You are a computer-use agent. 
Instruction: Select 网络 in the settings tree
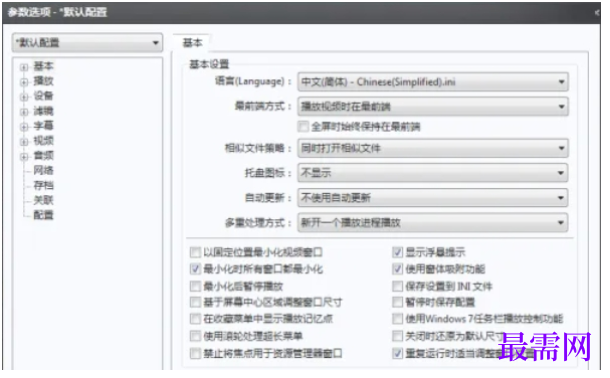[43, 170]
